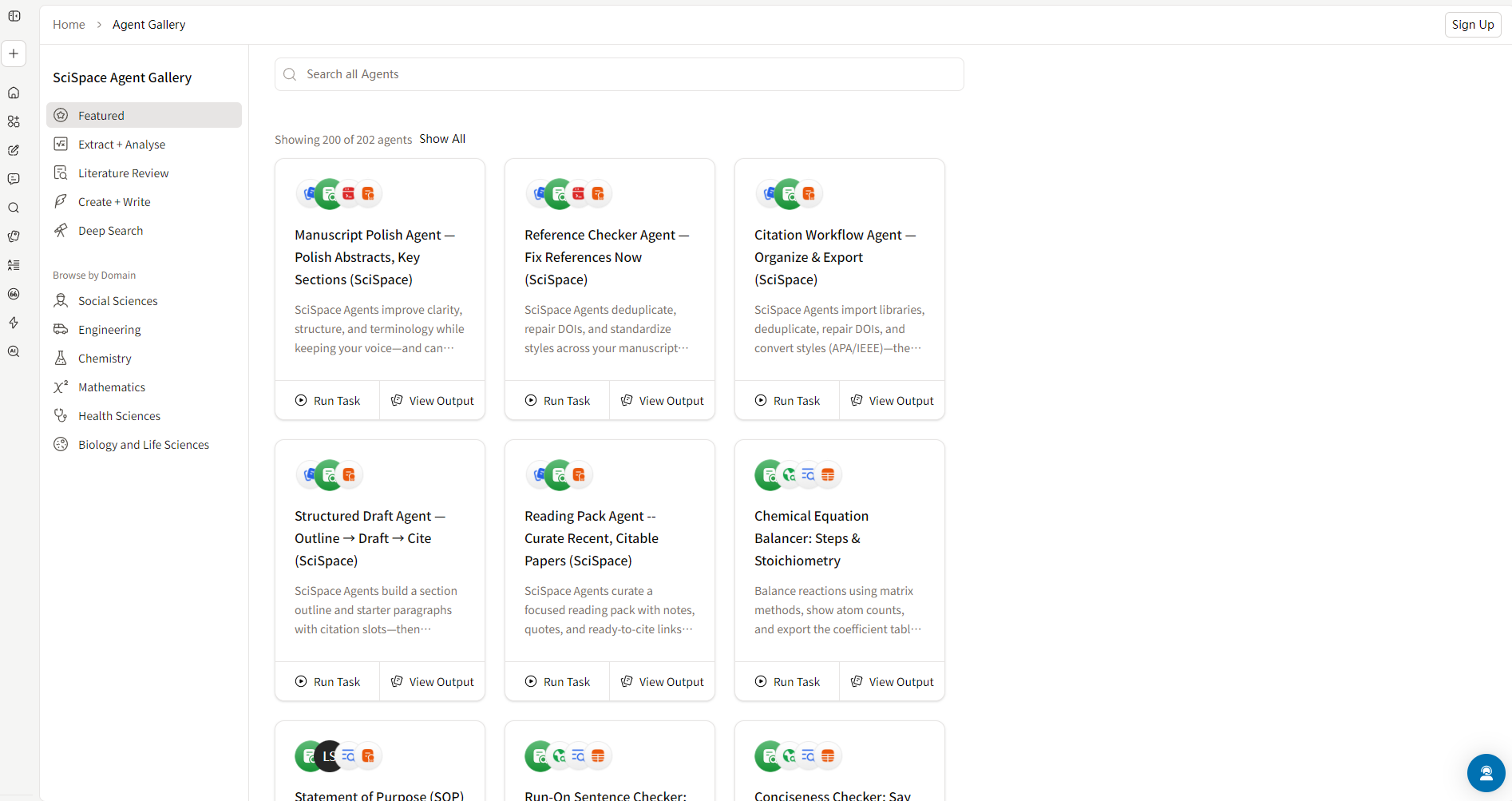The width and height of the screenshot is (1512, 801).
Task: Open the support chat bubble at bottom right
Action: coord(1485,772)
